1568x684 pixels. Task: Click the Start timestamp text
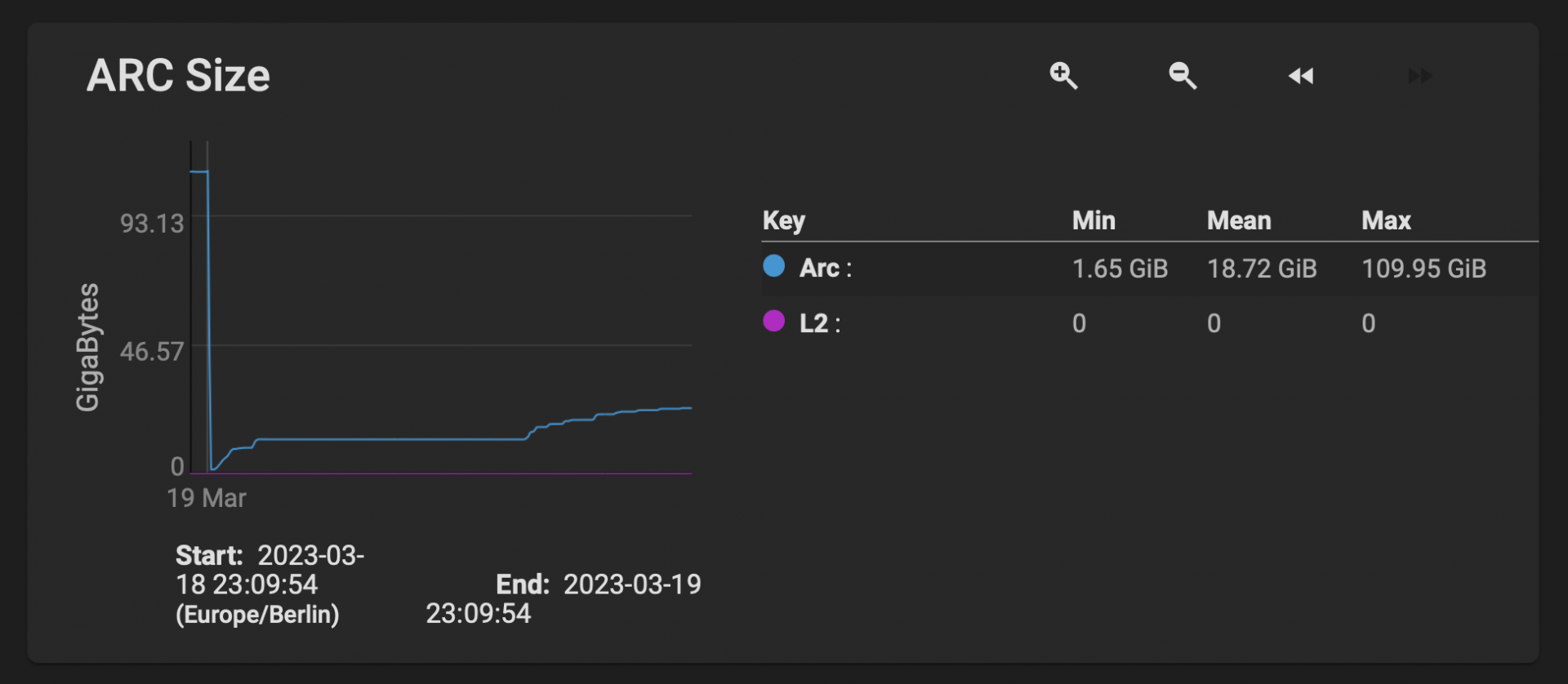(269, 584)
